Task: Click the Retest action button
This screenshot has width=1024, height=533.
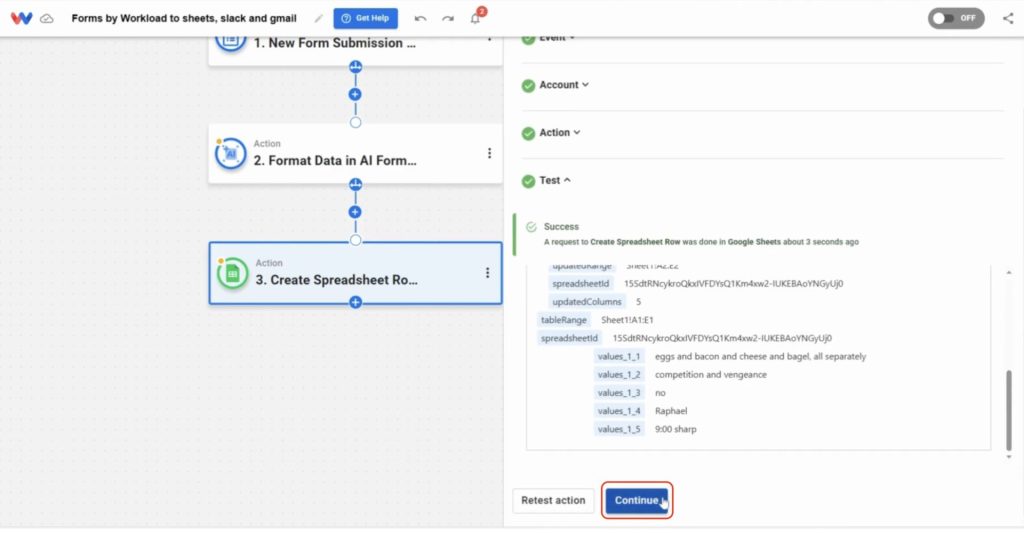Action: click(x=553, y=500)
